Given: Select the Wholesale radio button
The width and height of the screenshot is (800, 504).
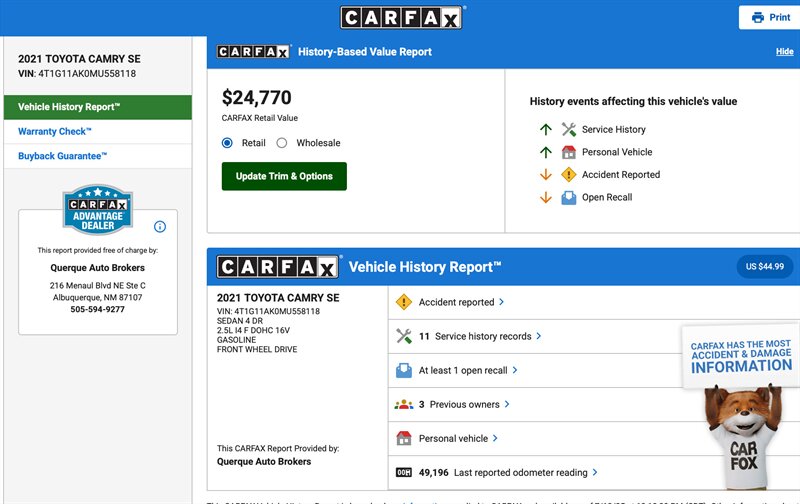Looking at the screenshot, I should point(282,143).
